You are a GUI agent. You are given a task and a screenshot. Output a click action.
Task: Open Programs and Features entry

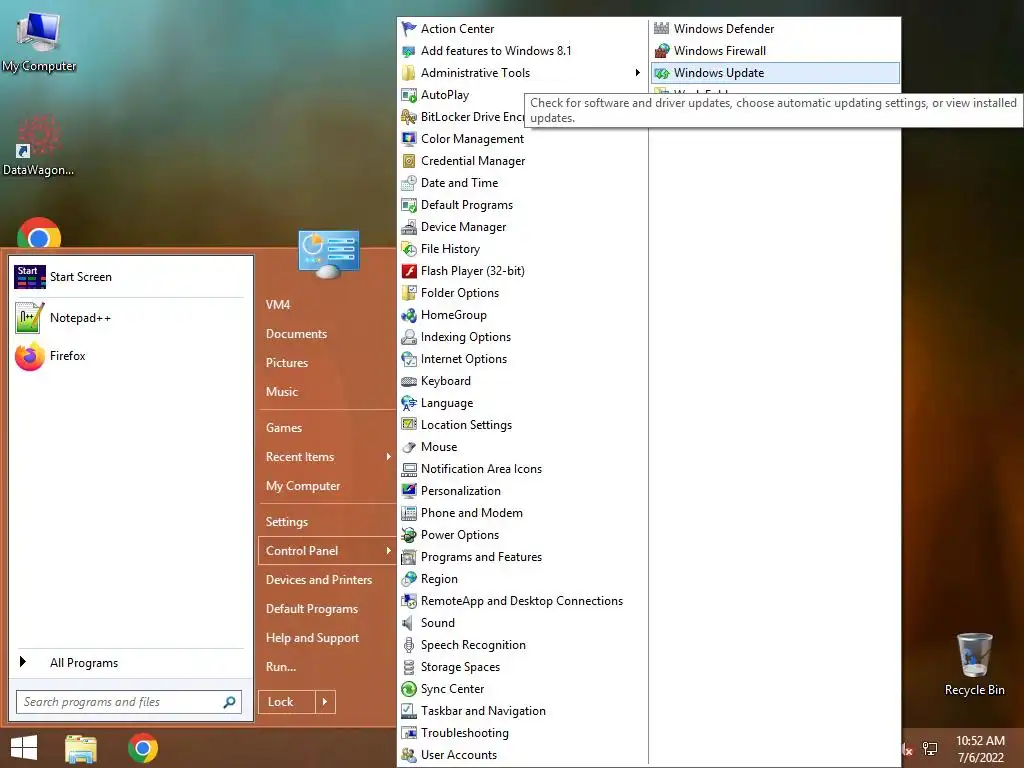tap(522, 557)
